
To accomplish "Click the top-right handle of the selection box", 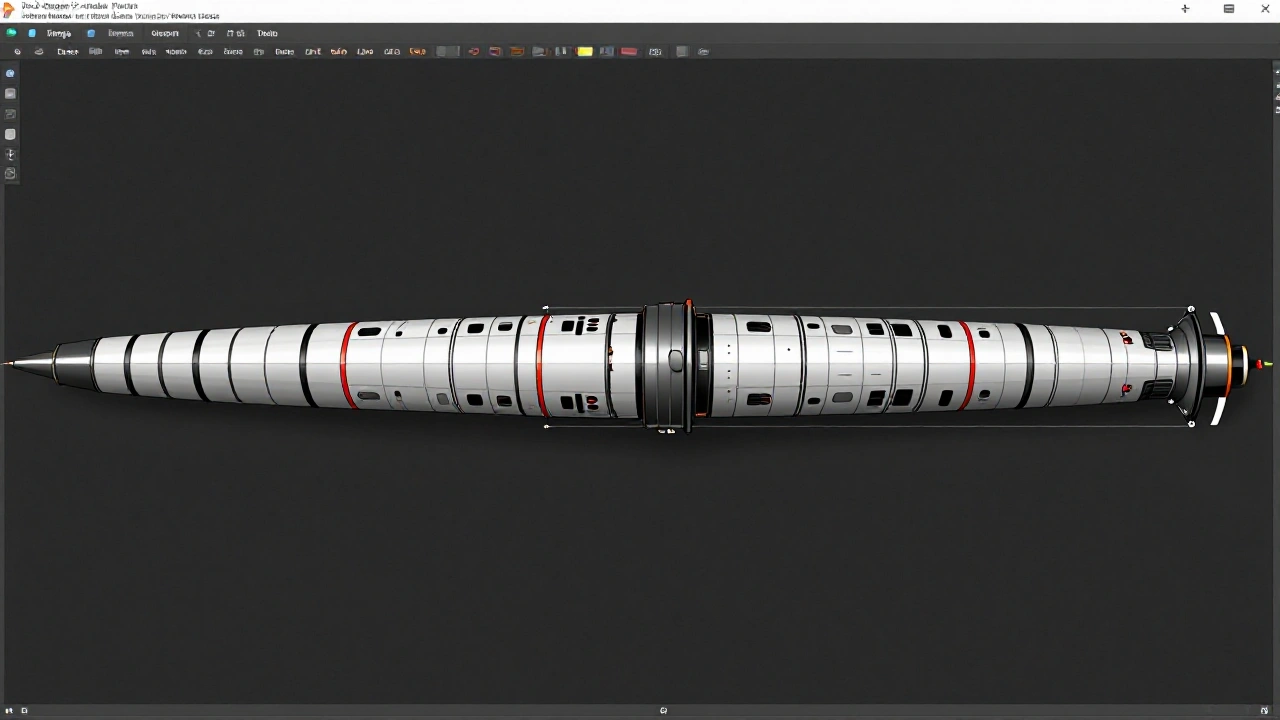I will point(1191,309).
